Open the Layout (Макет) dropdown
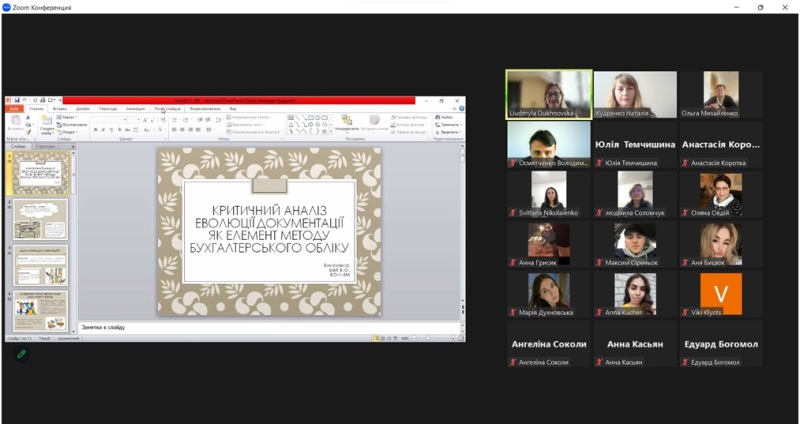Viewport: 800px width, 424px height. 67,117
